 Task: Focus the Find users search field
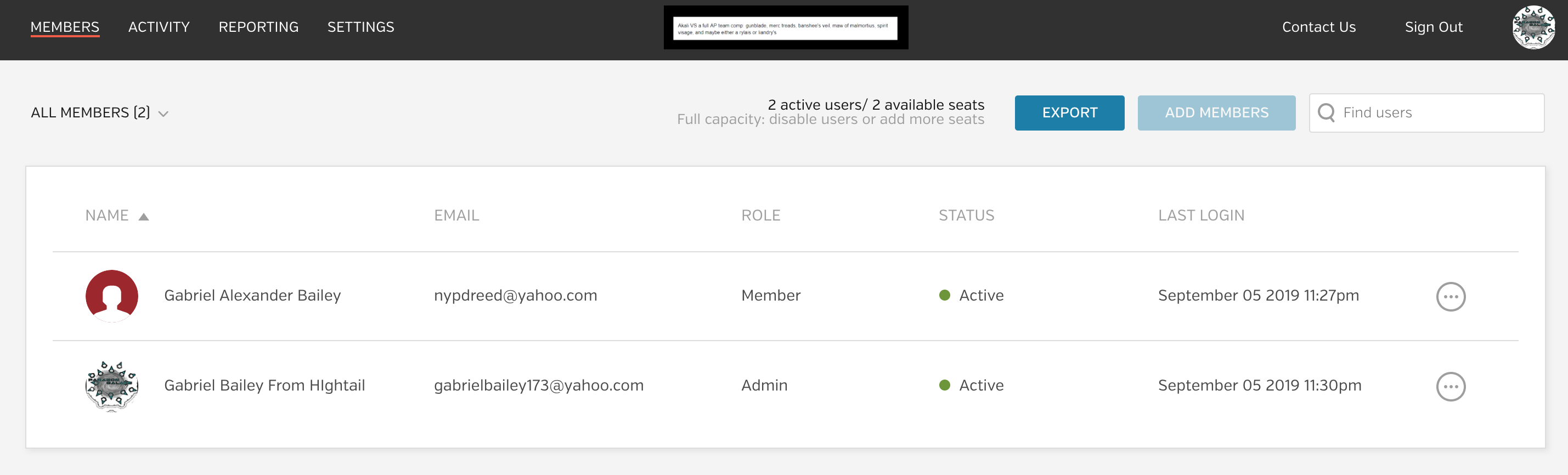tap(1436, 112)
